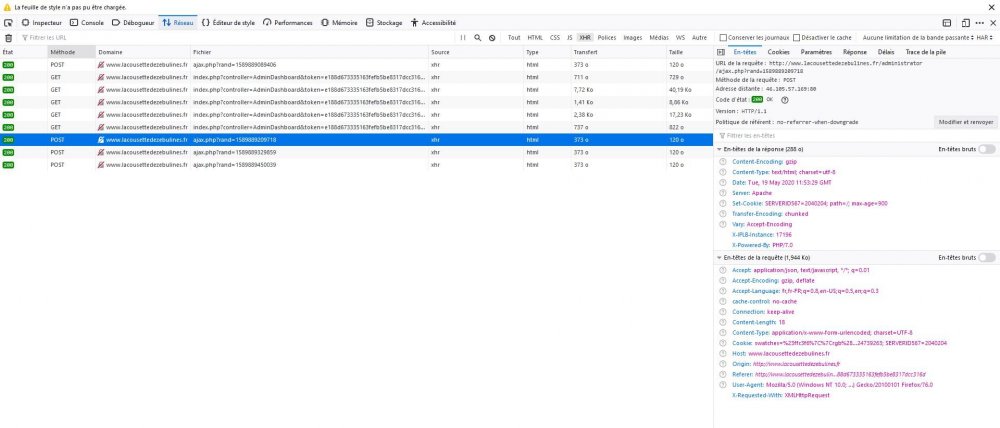Open the Réponse details tab
Image resolution: width=1000 pixels, height=428 pixels.
855,52
